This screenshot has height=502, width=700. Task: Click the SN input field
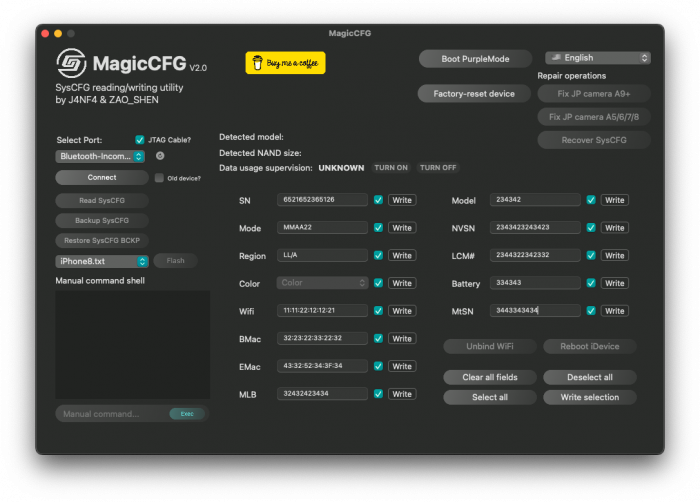(x=322, y=200)
